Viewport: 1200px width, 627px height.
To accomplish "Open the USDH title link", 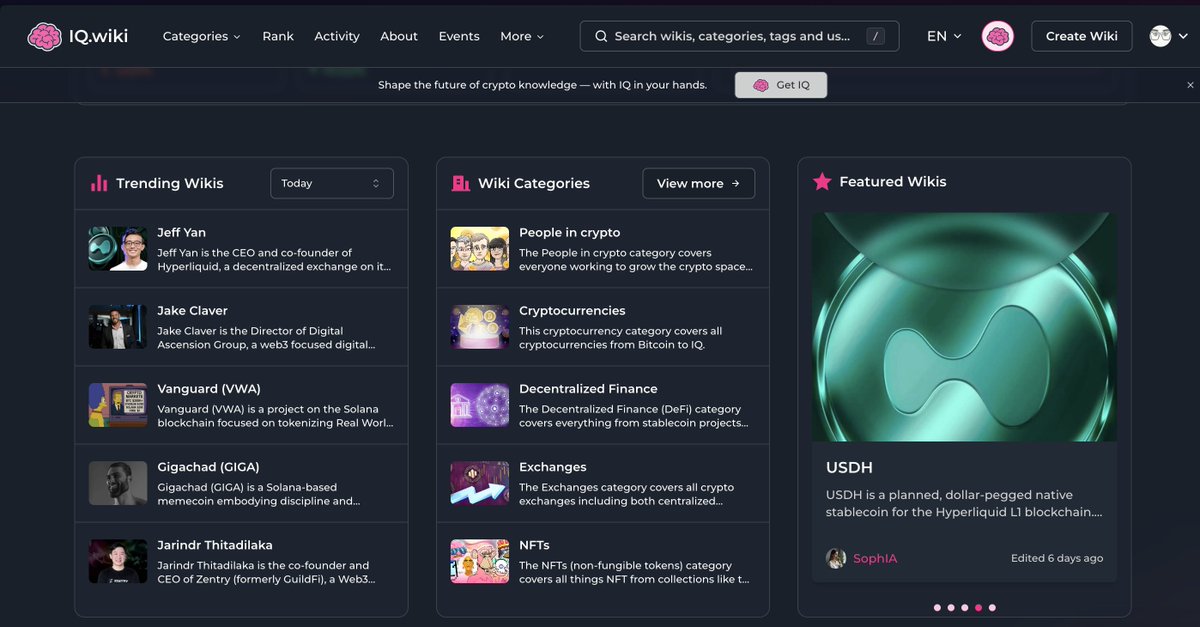I will click(850, 467).
